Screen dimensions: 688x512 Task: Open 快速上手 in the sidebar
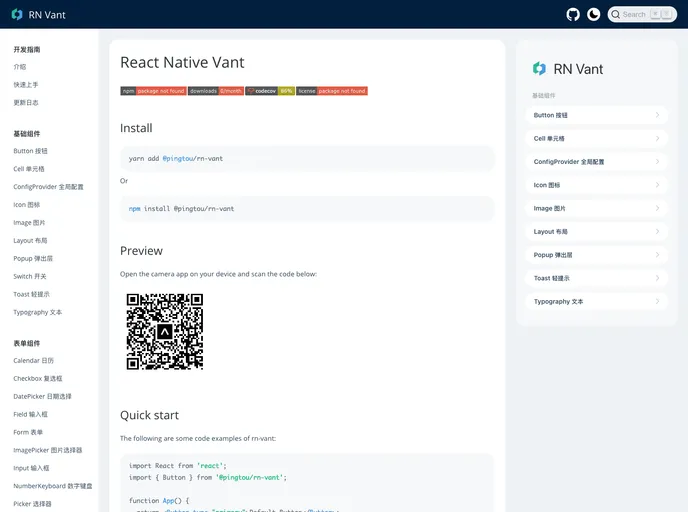point(26,85)
